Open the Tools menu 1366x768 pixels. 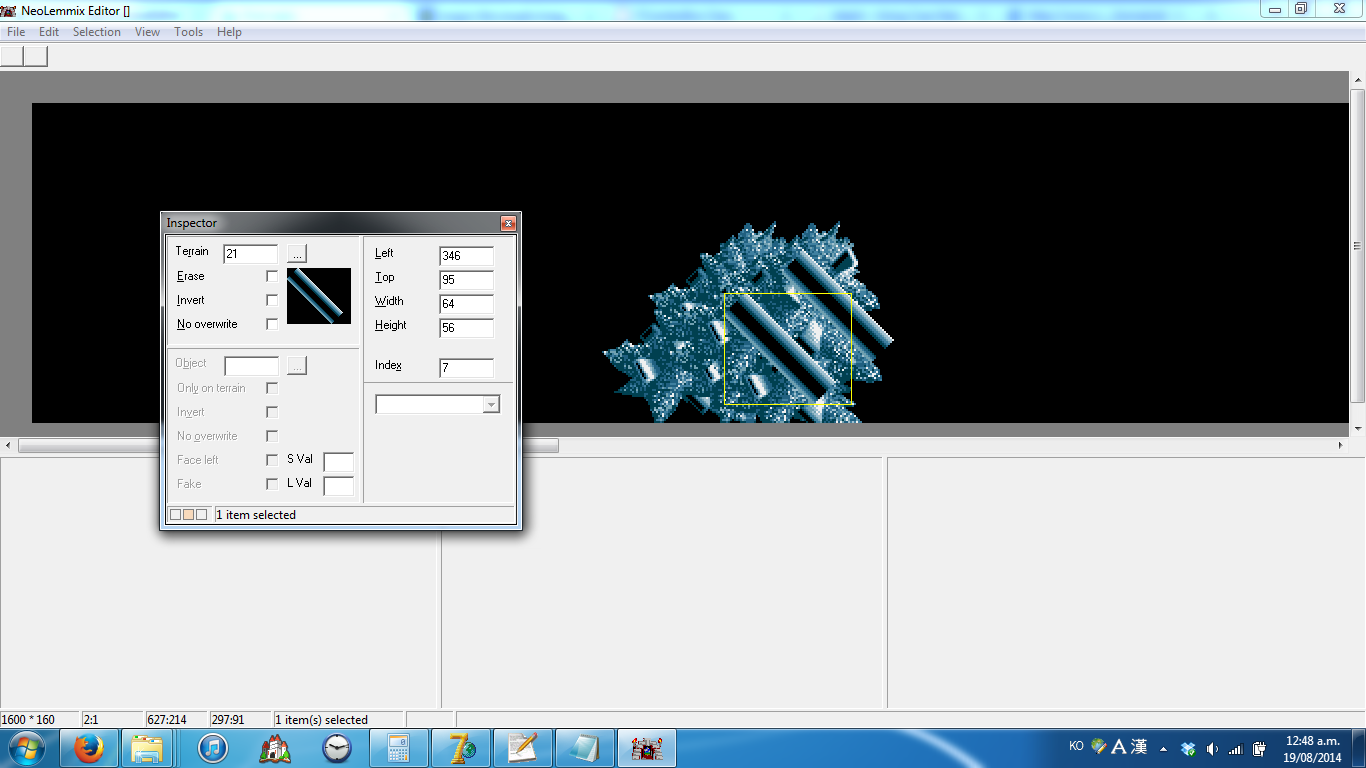point(188,32)
